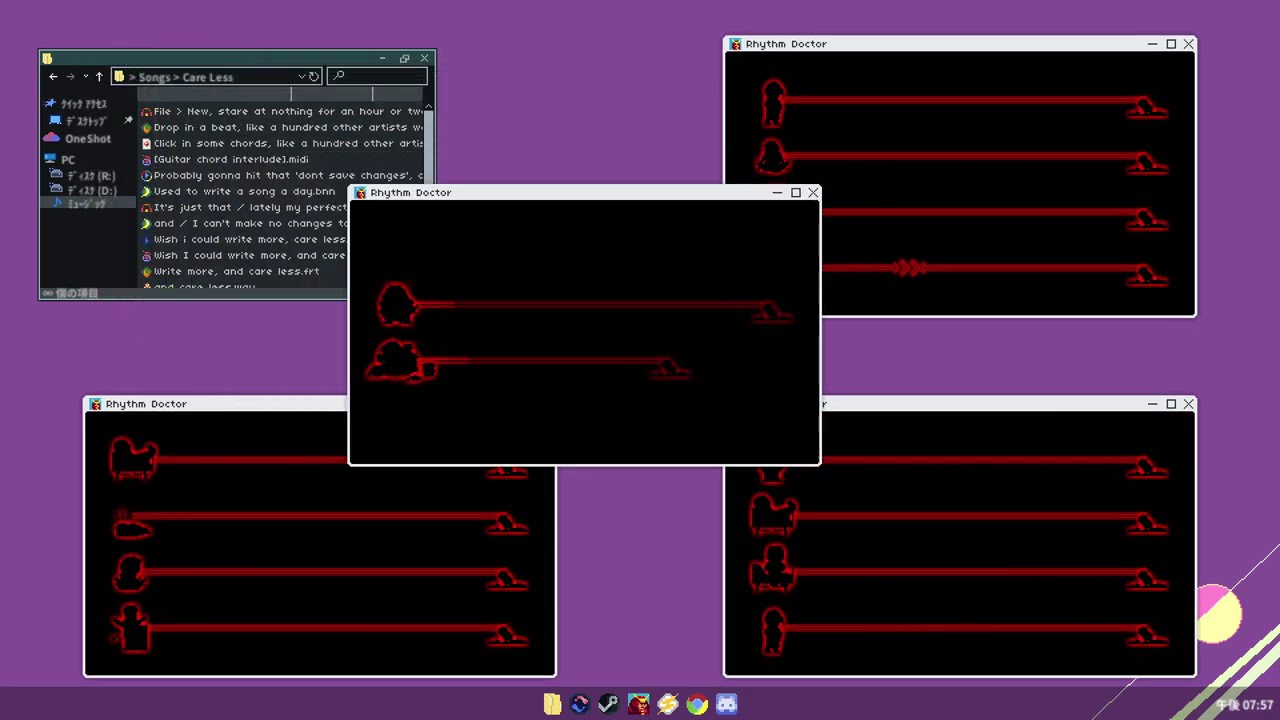Click the pin icon beside the desktop item
The width and height of the screenshot is (1280, 720).
click(128, 121)
